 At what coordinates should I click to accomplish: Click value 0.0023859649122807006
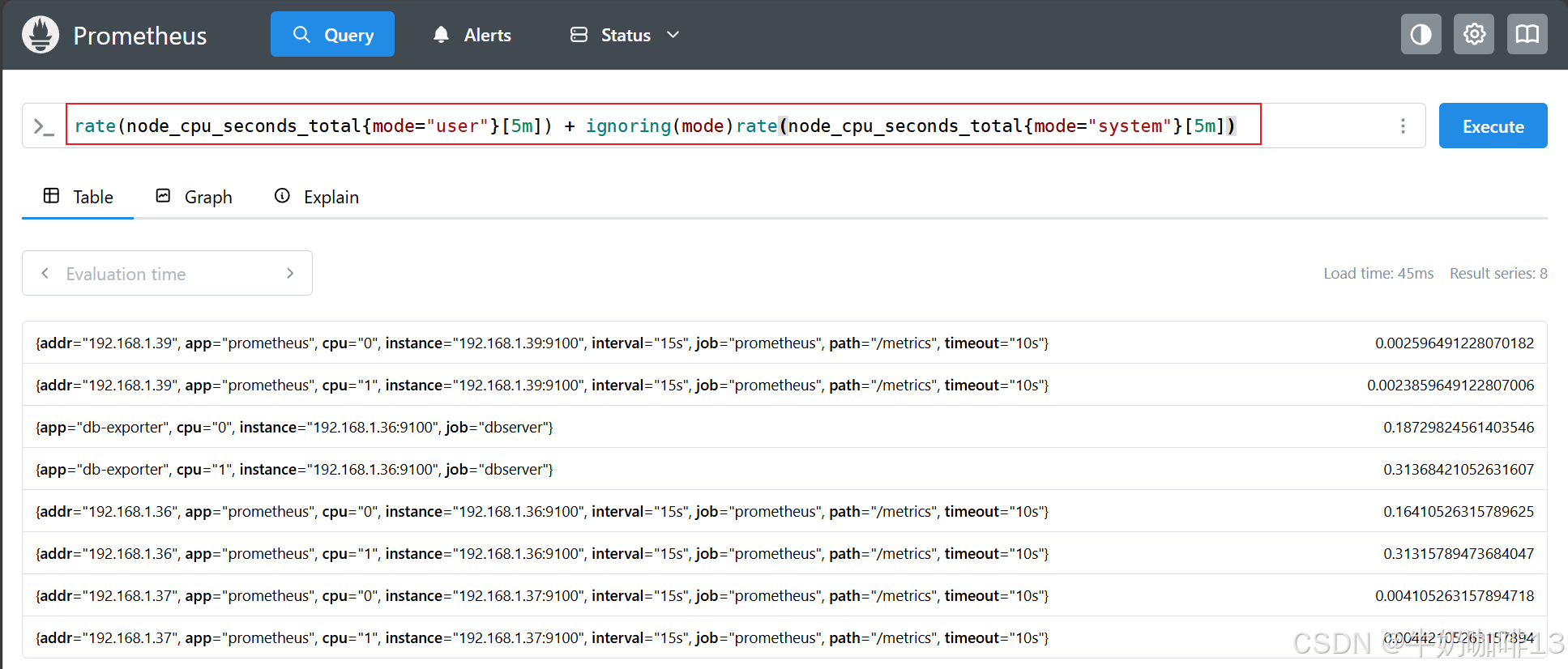click(x=1451, y=385)
